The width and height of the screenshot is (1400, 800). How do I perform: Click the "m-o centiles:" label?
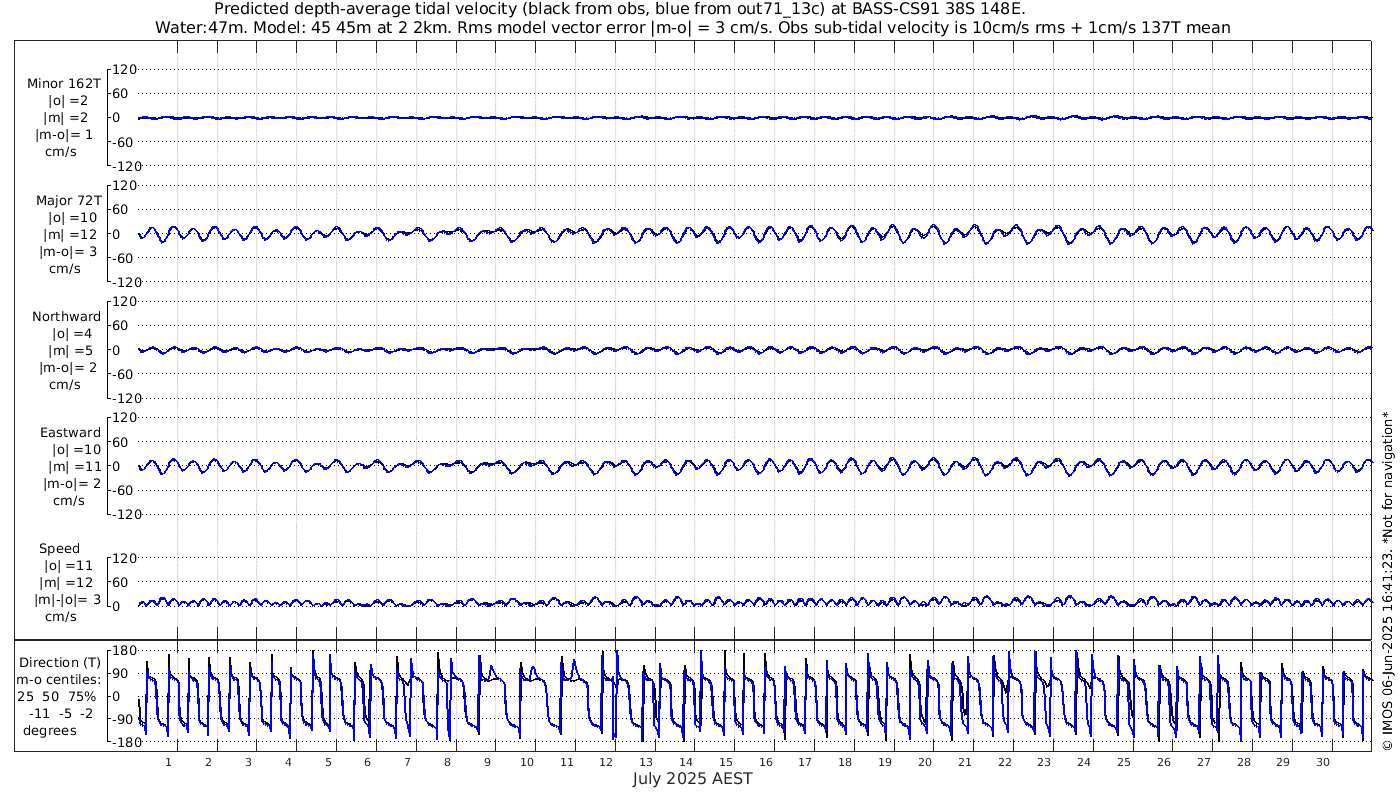pos(60,679)
